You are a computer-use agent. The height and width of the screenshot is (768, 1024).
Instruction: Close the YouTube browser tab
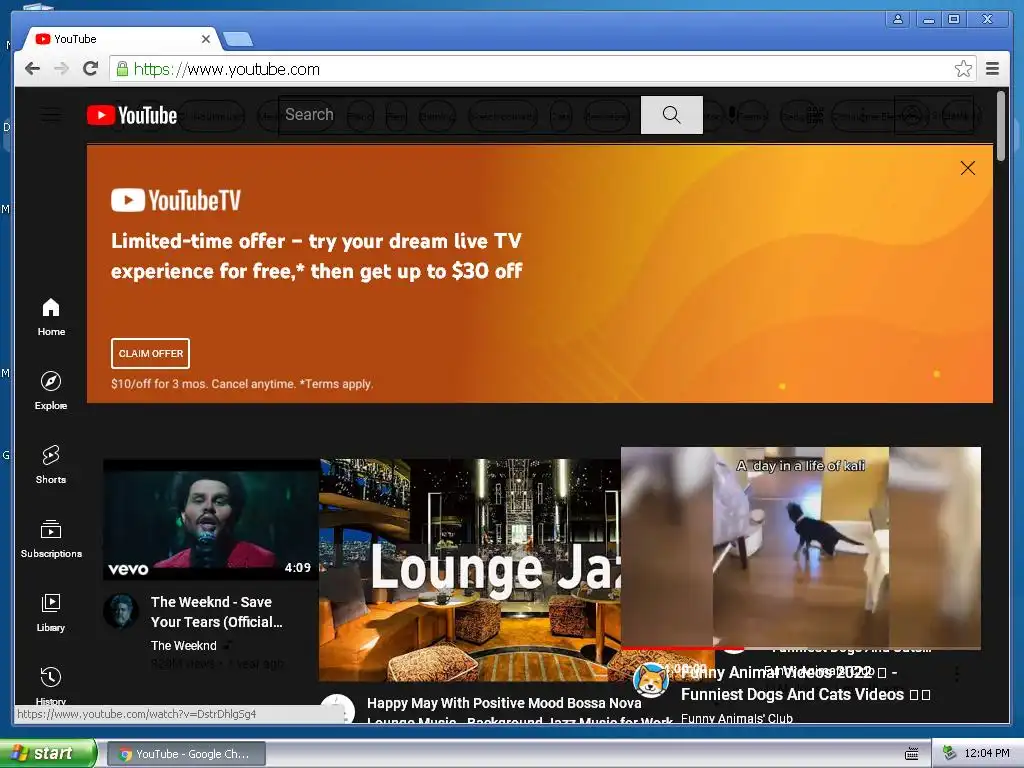pos(206,39)
